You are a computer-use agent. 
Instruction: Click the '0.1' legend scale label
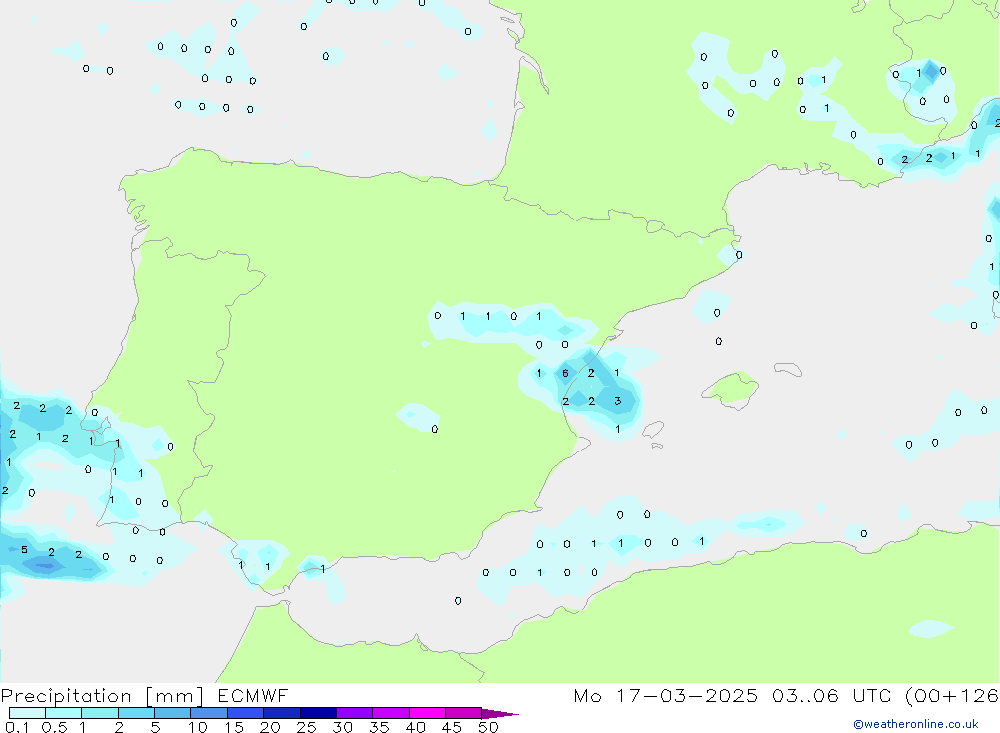click(17, 727)
